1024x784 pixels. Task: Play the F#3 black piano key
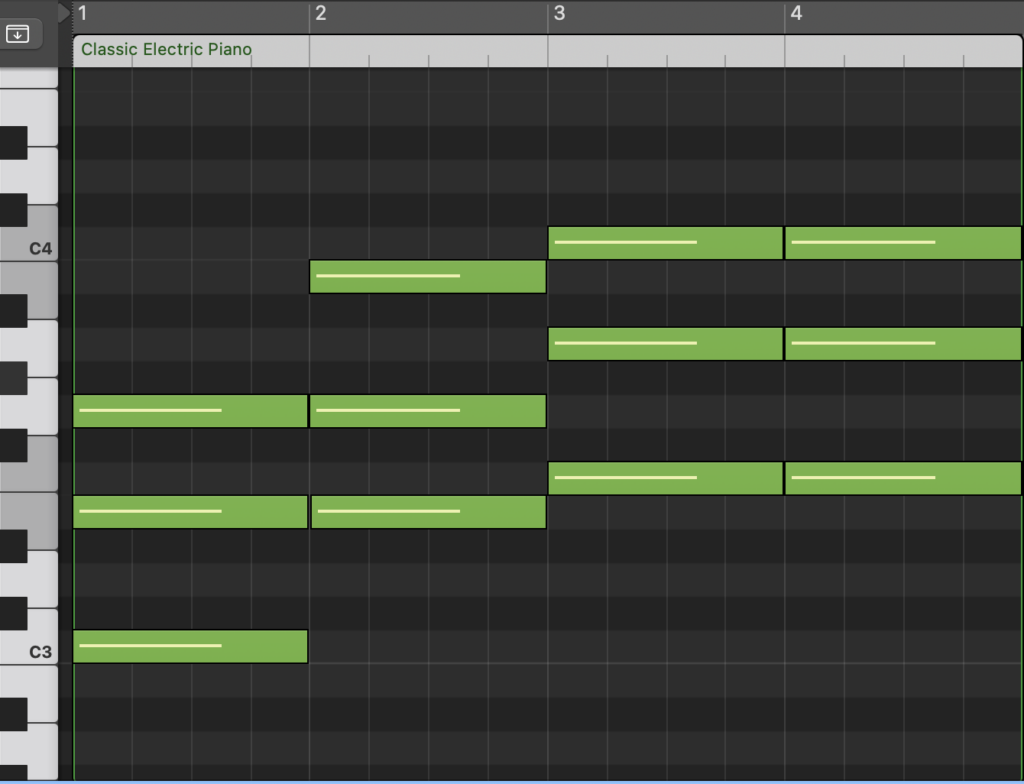(13, 445)
